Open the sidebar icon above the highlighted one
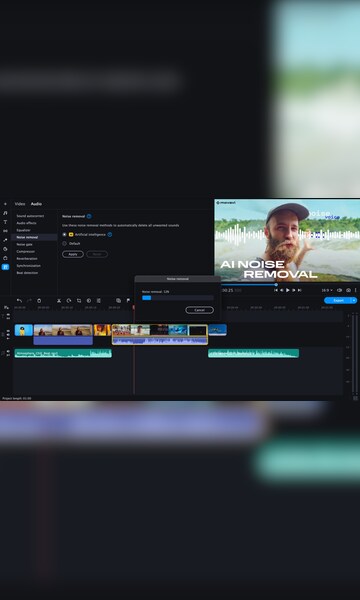360x600 pixels. click(x=5, y=258)
